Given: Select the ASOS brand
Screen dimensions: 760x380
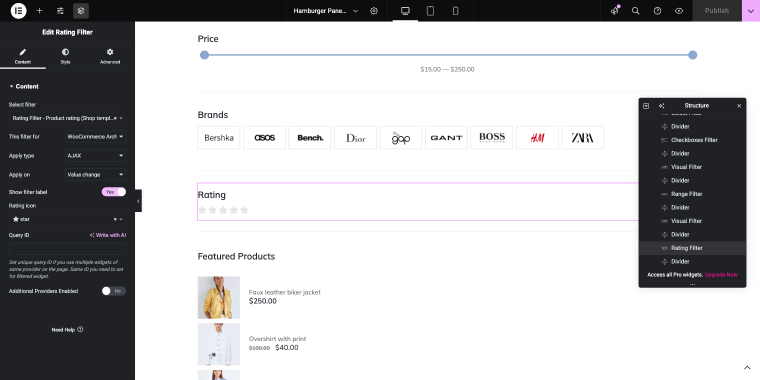Looking at the screenshot, I should click(x=264, y=138).
